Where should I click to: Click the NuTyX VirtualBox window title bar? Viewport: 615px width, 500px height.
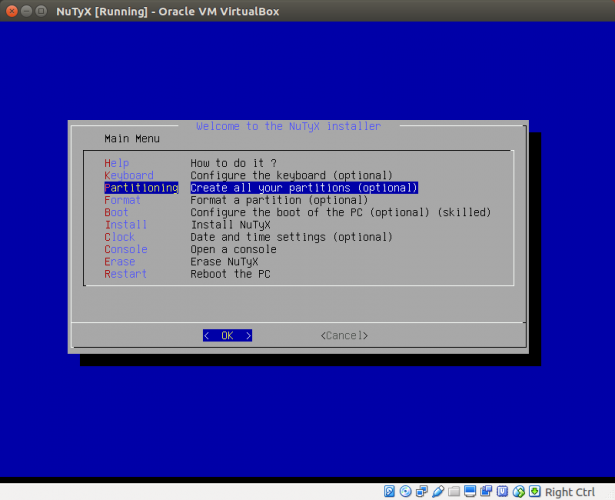point(308,11)
